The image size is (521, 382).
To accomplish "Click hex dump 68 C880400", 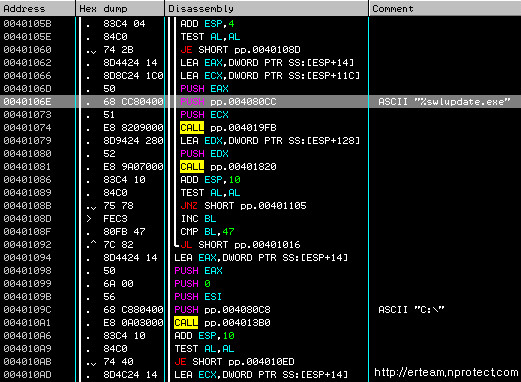I will (133, 310).
